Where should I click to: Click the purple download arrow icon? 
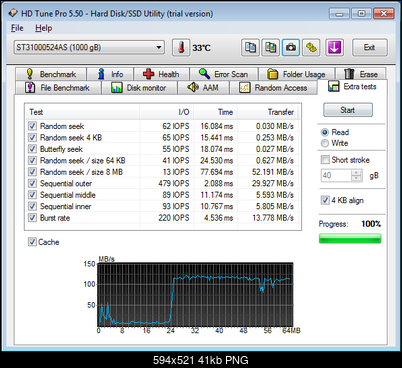334,48
